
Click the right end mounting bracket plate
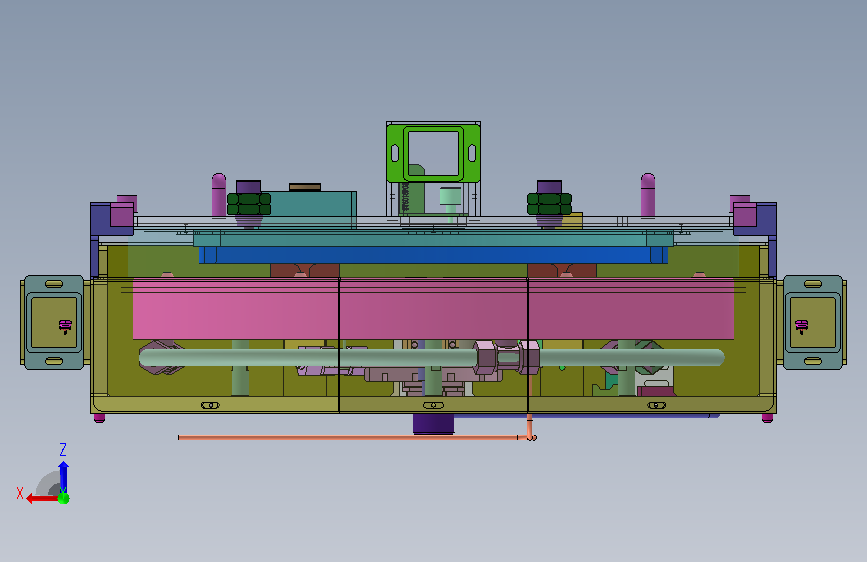813,322
